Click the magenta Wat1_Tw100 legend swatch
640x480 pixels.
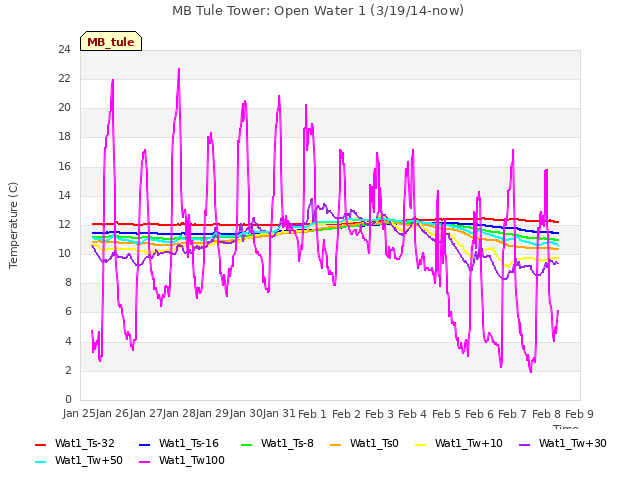click(x=144, y=462)
